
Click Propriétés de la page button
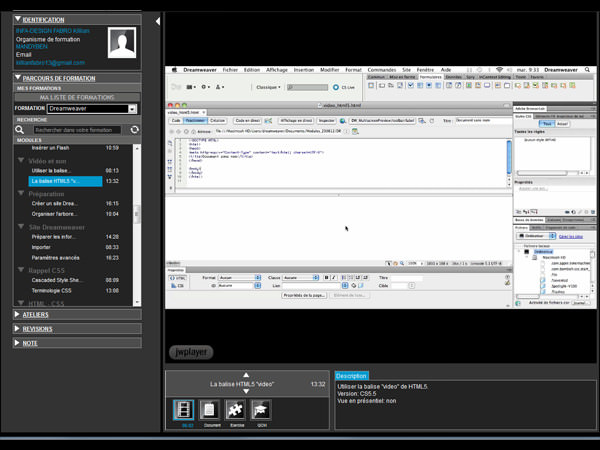click(x=304, y=295)
